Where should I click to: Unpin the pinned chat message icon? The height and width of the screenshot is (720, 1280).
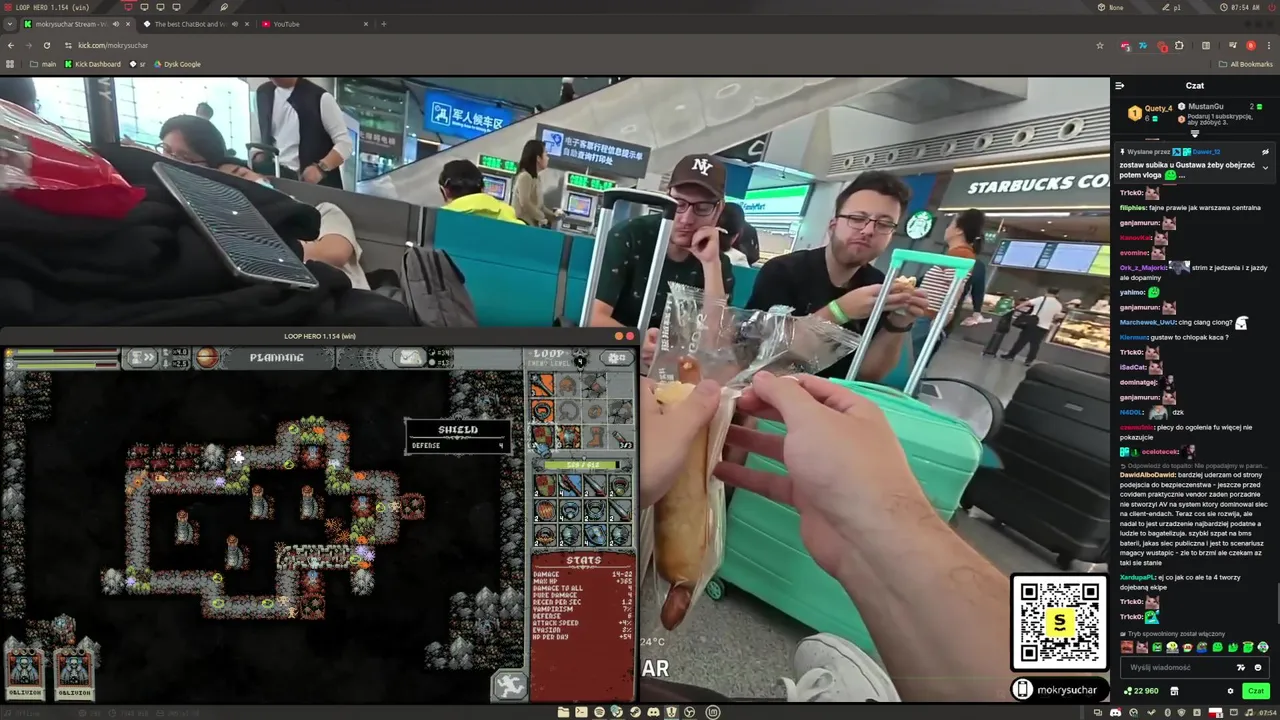(1265, 152)
